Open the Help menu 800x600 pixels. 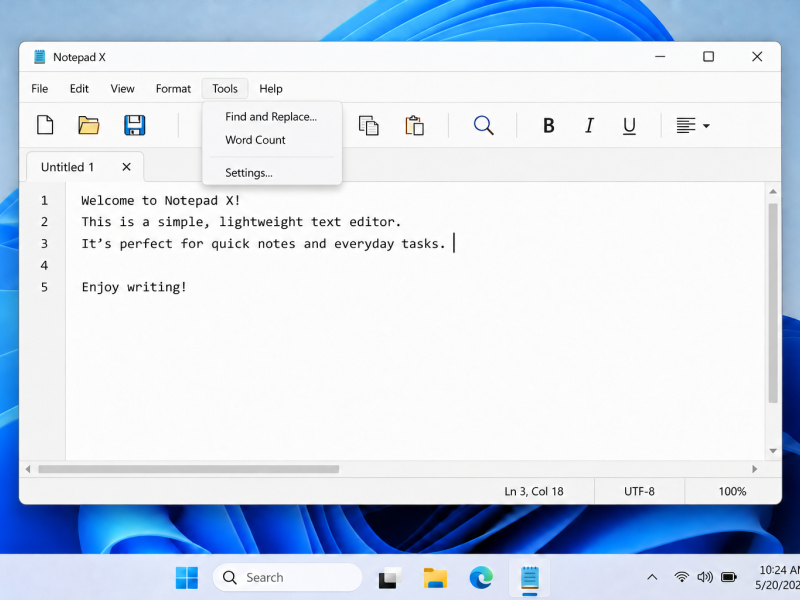271,89
